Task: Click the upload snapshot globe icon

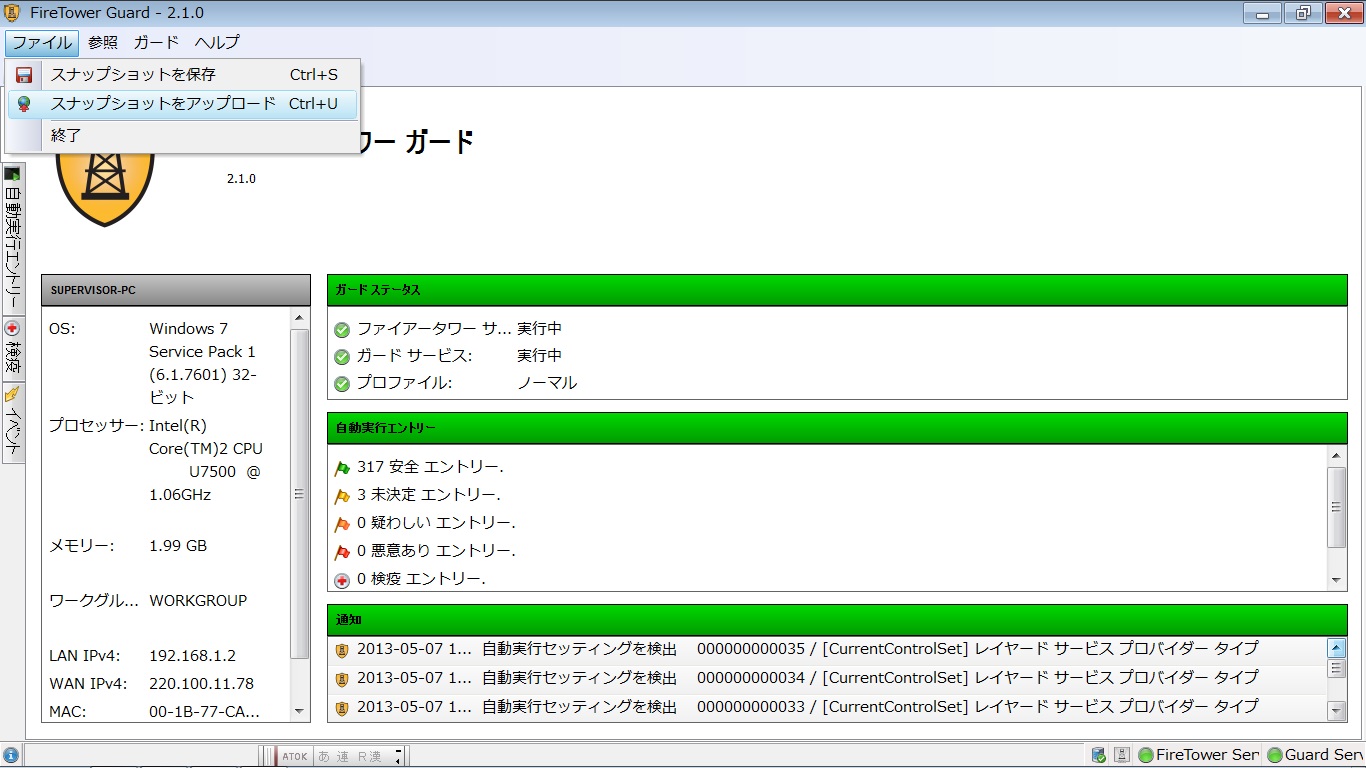Action: (24, 104)
